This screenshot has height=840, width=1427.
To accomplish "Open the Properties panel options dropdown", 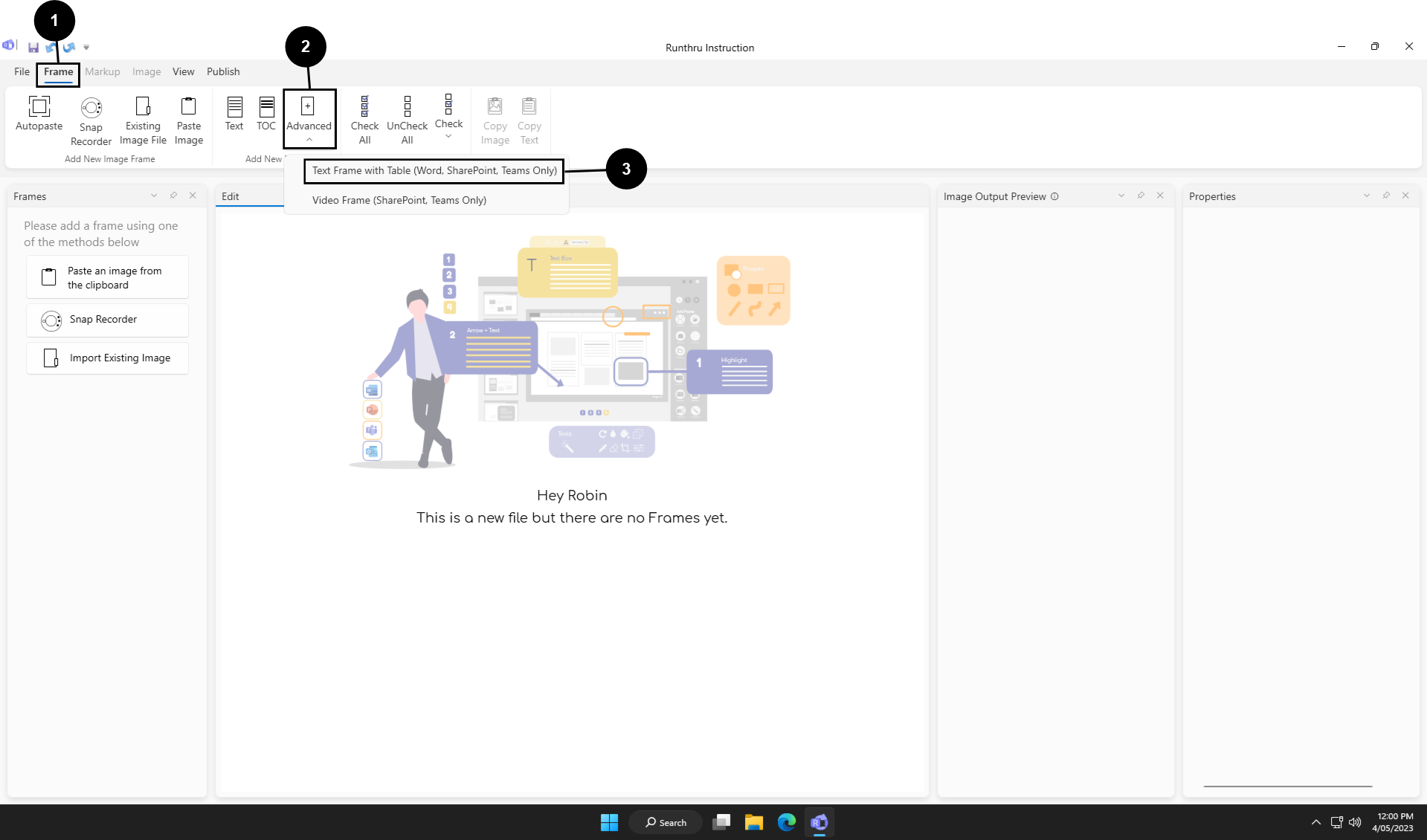I will click(1366, 196).
